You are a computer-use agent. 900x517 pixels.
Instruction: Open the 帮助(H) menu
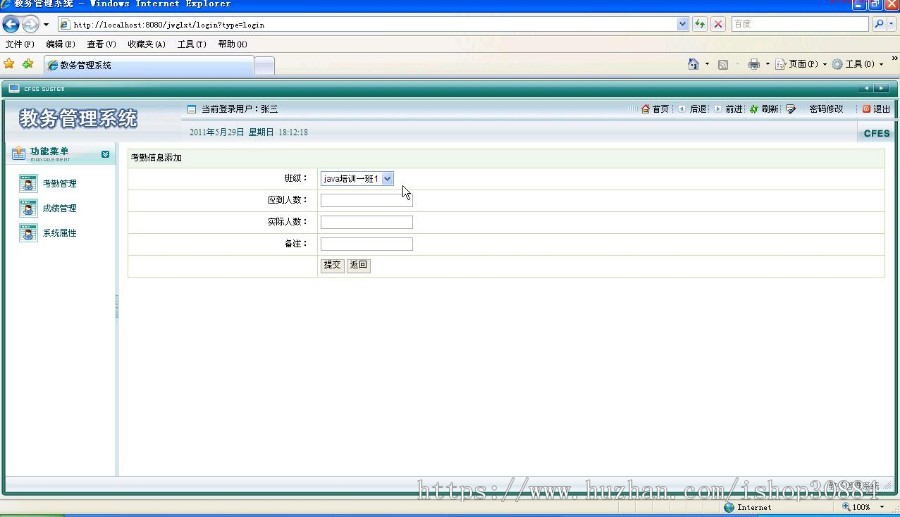click(x=232, y=44)
